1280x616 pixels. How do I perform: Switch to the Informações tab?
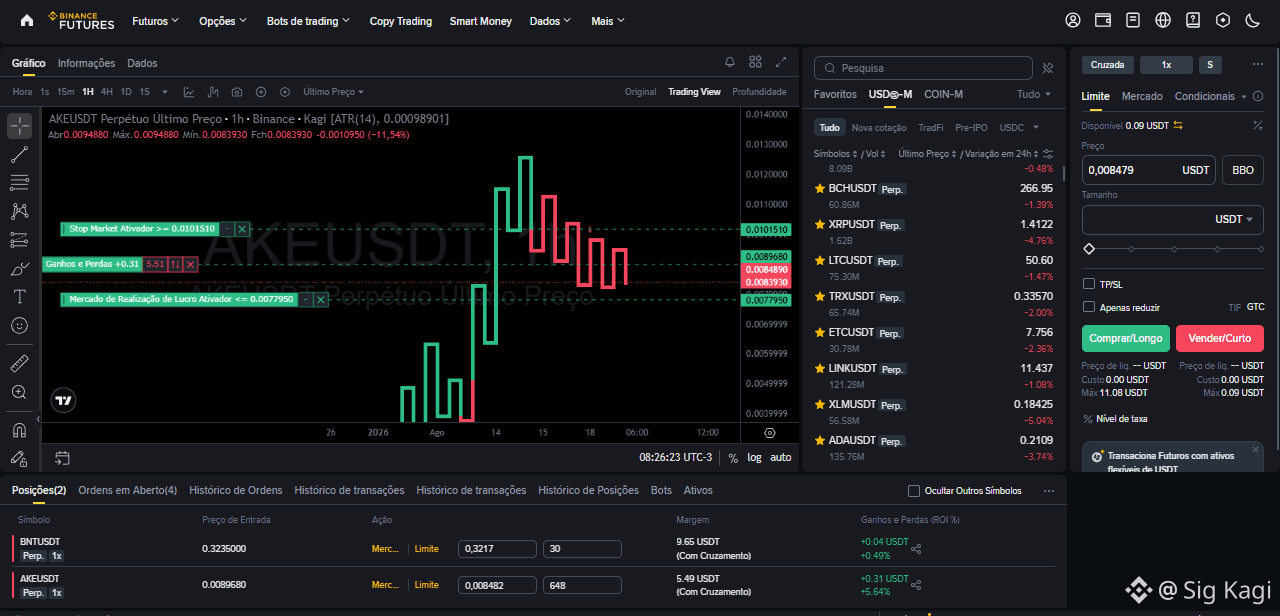coord(86,63)
